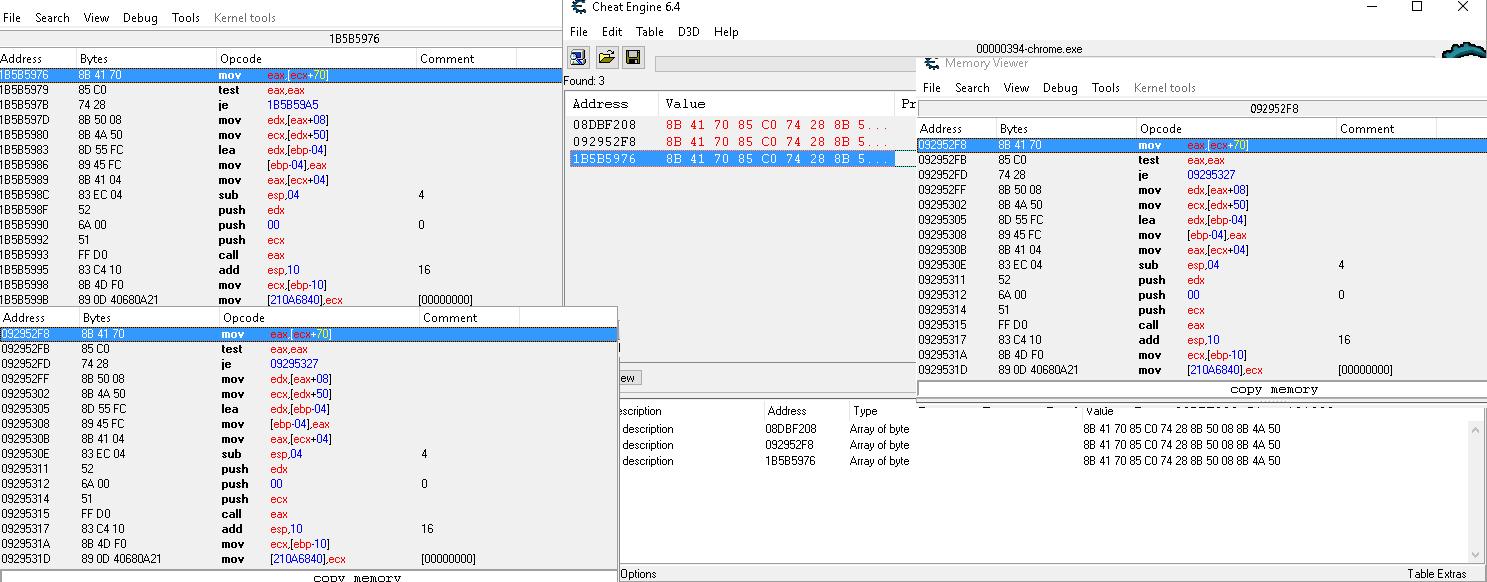This screenshot has width=1487, height=582.
Task: Click the save floppy disk icon
Action: pyautogui.click(x=633, y=57)
